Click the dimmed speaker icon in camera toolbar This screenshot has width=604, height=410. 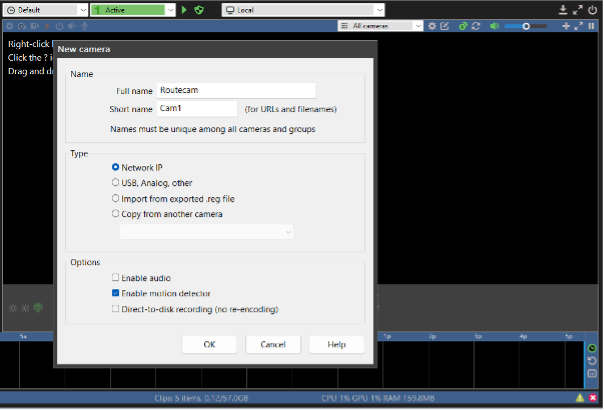(x=72, y=26)
